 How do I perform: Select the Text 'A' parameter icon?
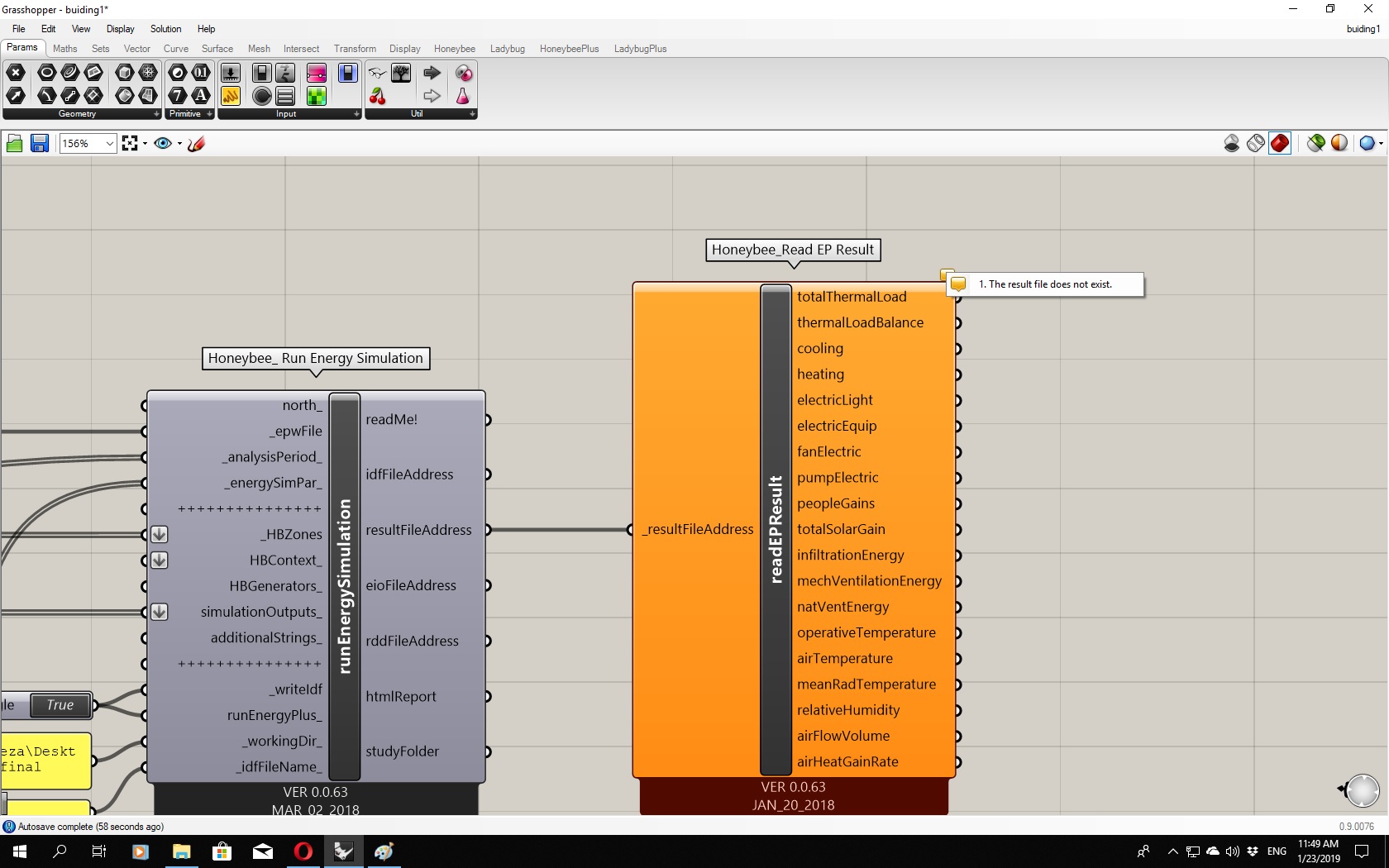click(x=201, y=96)
